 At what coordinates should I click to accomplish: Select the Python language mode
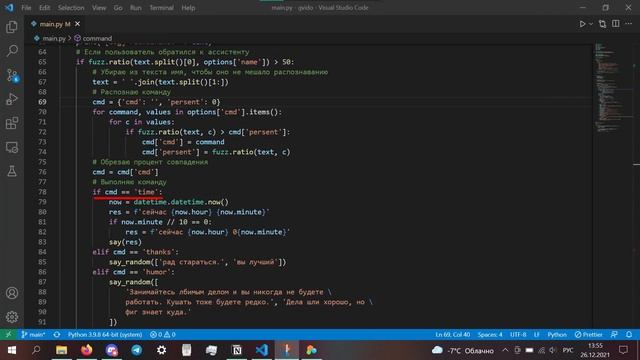click(x=557, y=334)
